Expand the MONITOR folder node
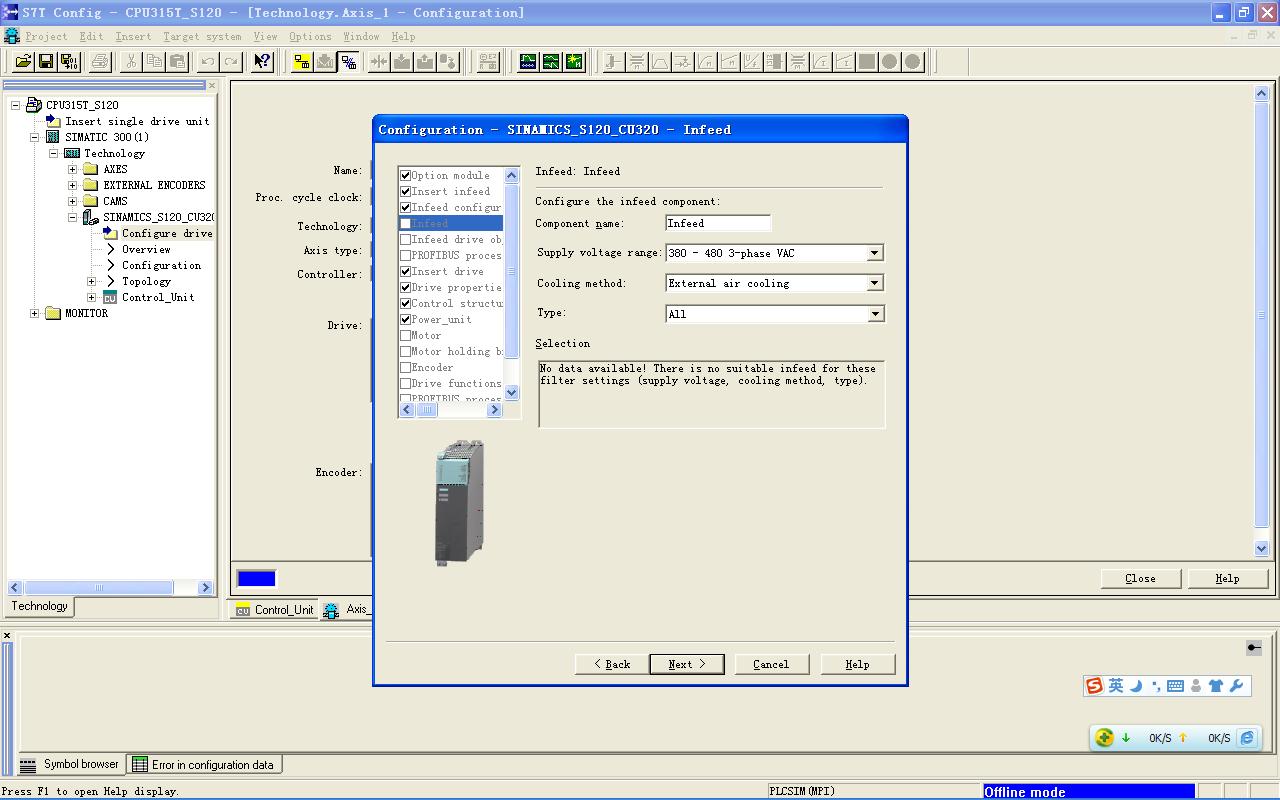 point(34,313)
